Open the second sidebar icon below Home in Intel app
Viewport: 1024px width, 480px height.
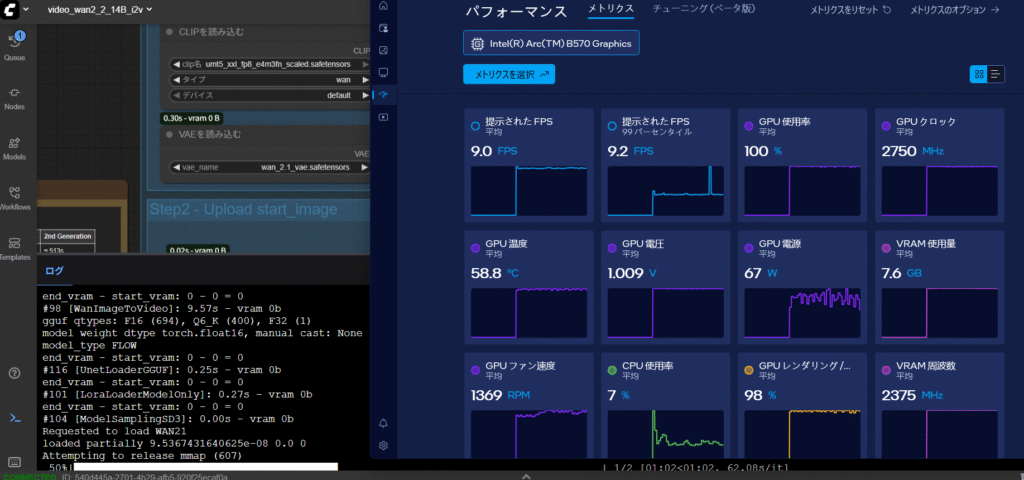pyautogui.click(x=383, y=28)
